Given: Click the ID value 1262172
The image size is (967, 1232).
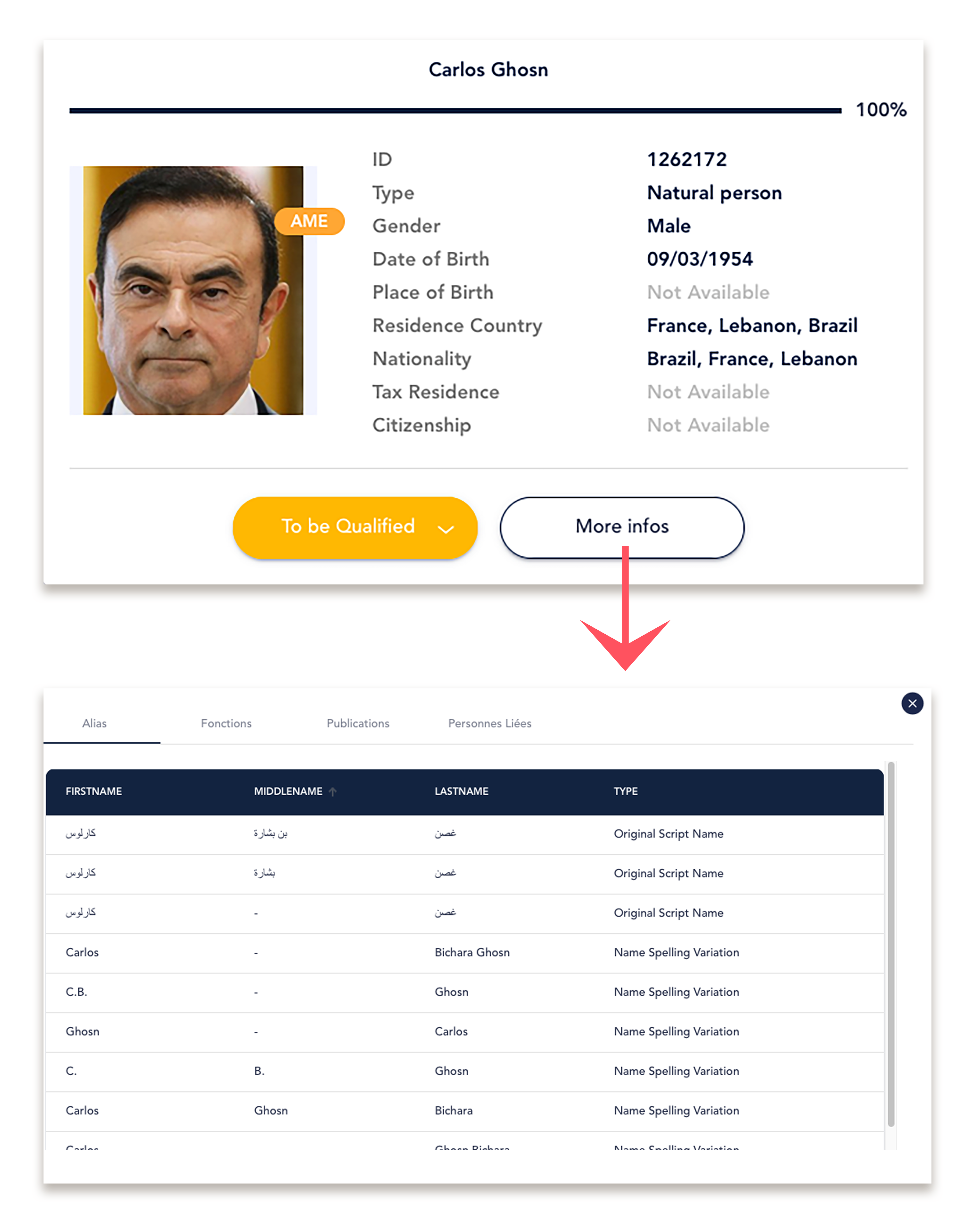Looking at the screenshot, I should coord(687,160).
